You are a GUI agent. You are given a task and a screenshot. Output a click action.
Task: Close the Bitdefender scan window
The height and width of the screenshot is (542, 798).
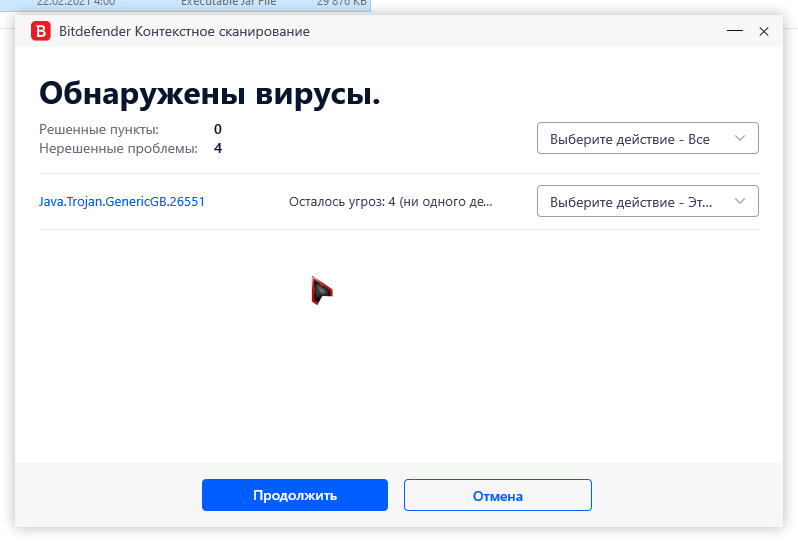(x=763, y=32)
